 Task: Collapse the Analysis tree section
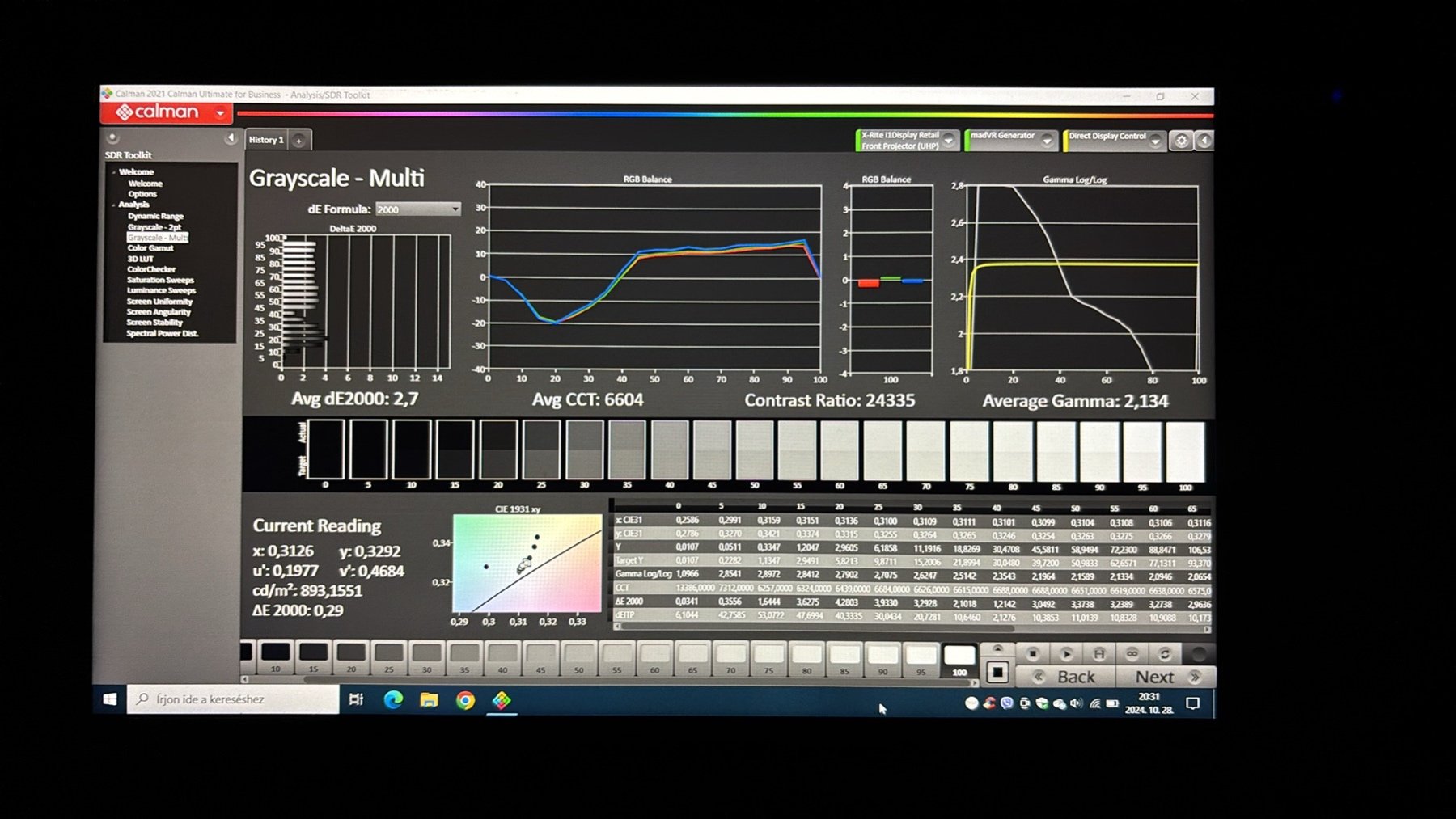[113, 205]
